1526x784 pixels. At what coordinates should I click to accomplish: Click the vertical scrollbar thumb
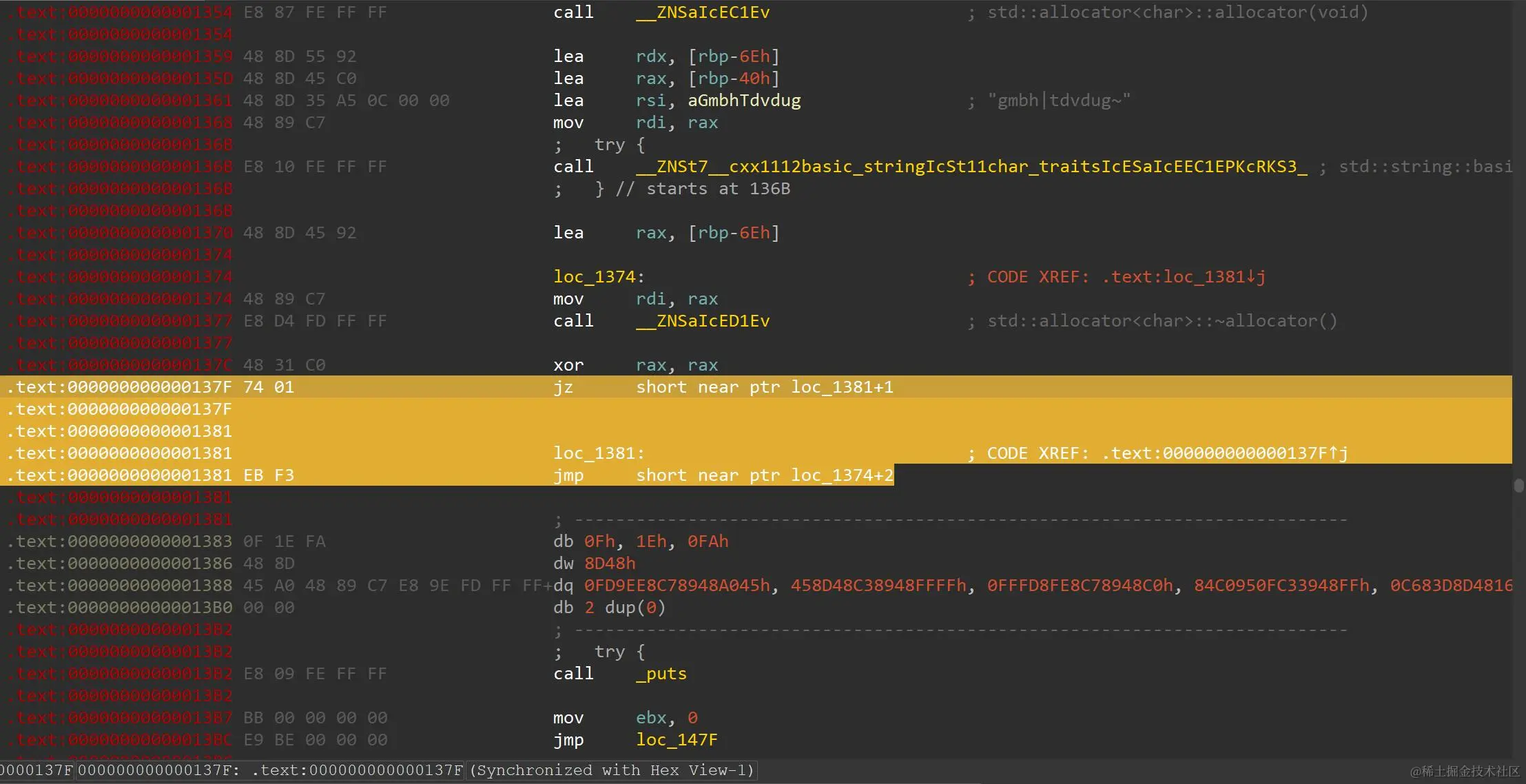point(1518,485)
